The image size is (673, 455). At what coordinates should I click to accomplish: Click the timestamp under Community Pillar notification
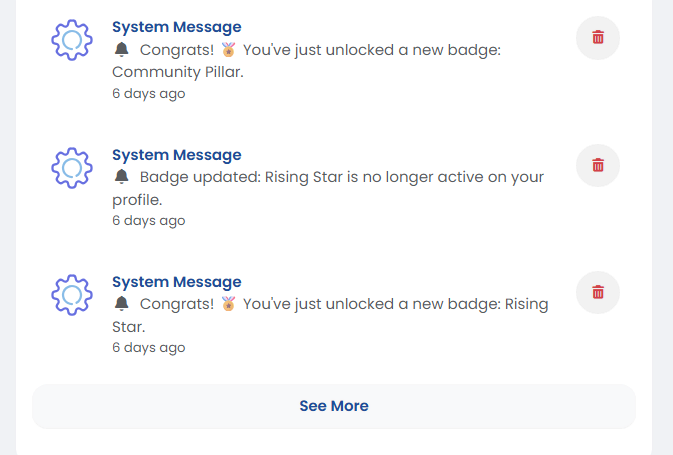[148, 93]
